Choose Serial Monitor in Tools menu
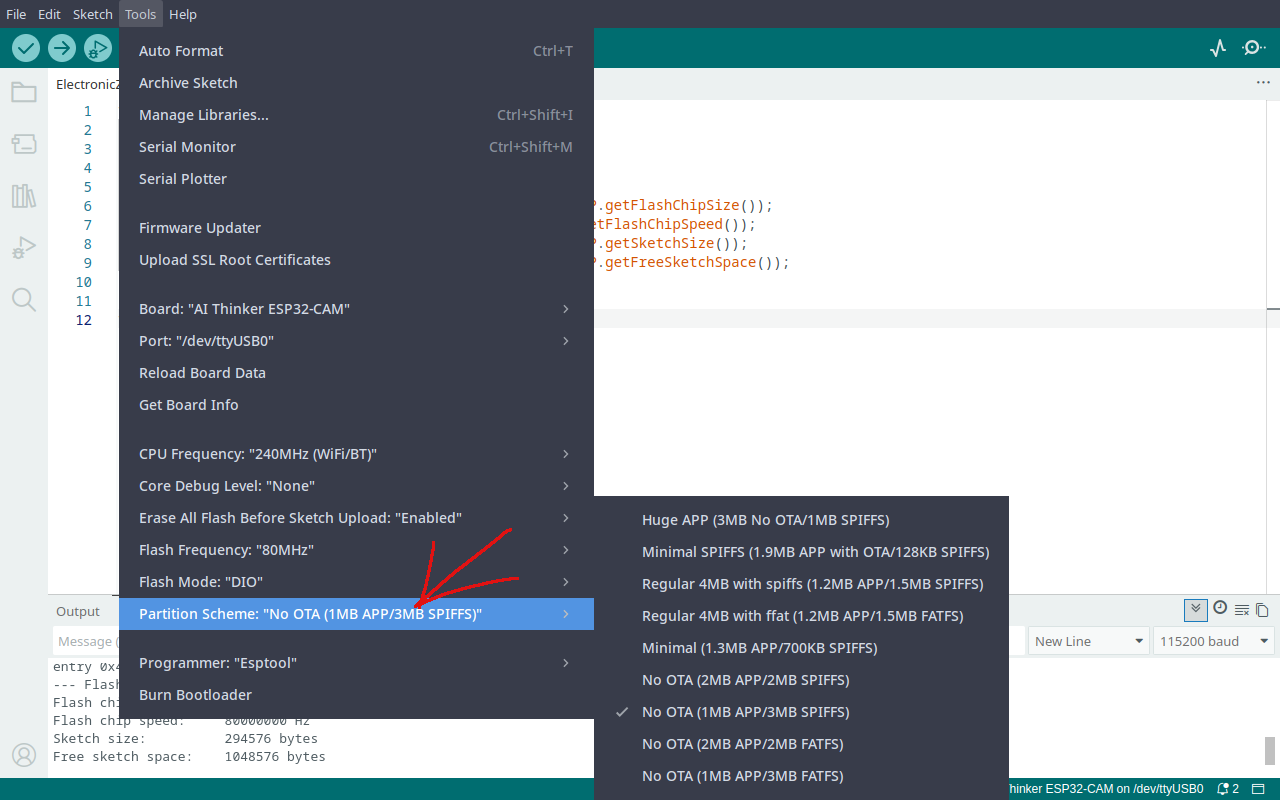Viewport: 1280px width, 800px height. [x=356, y=147]
